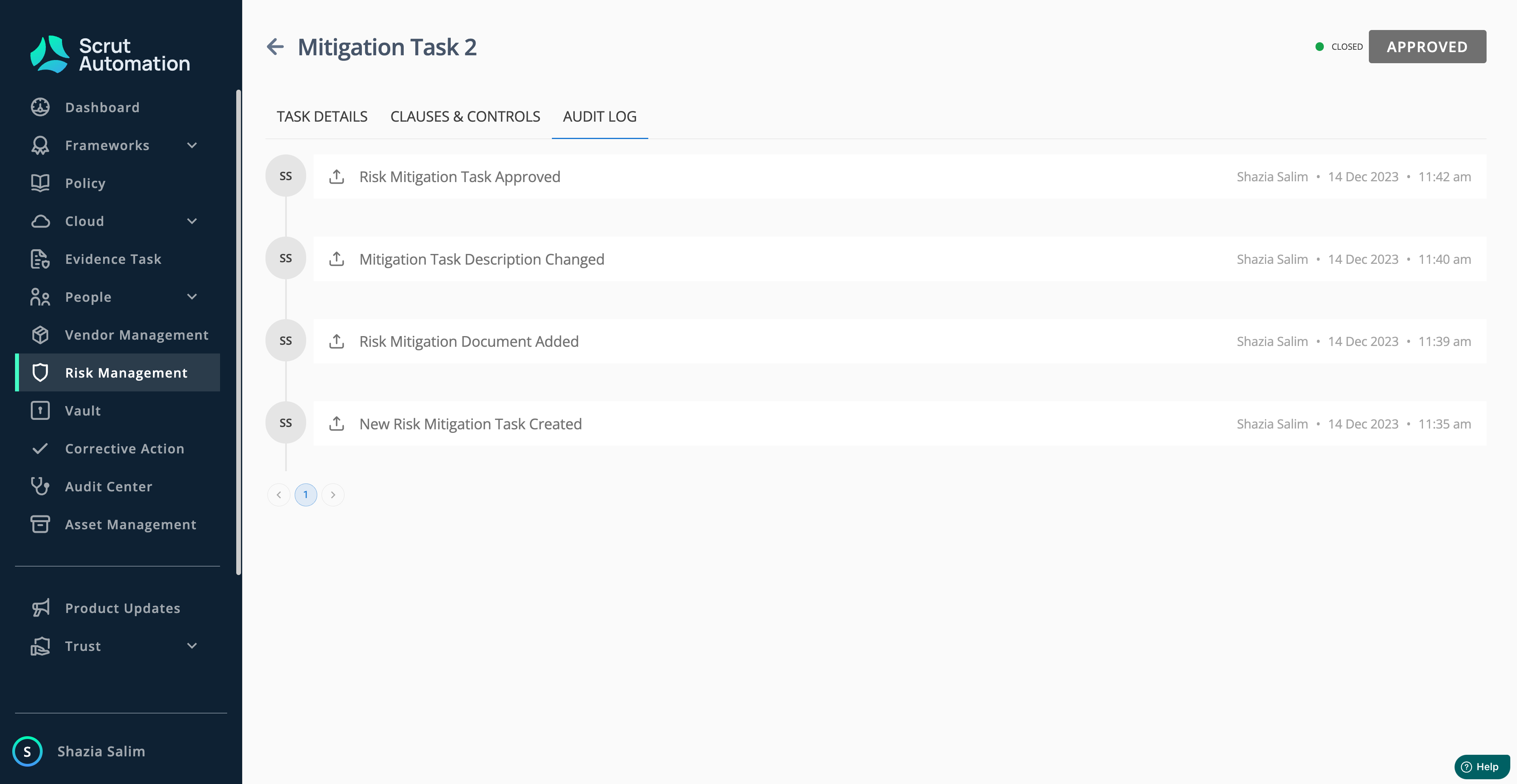The width and height of the screenshot is (1517, 784).
Task: Click the CLOSED status label
Action: tap(1347, 47)
